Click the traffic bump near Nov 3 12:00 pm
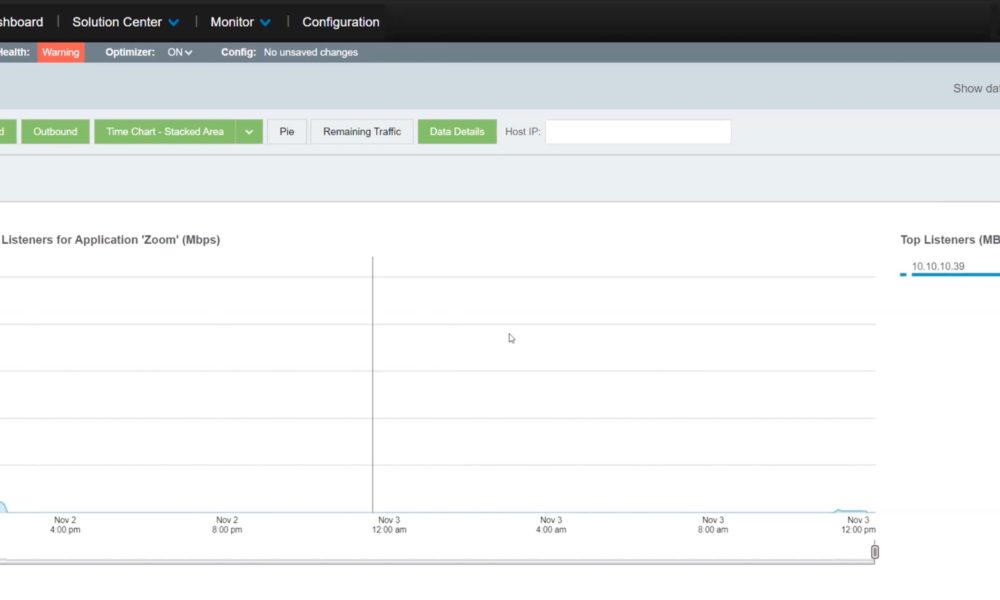This screenshot has height=600, width=1000. (x=851, y=511)
